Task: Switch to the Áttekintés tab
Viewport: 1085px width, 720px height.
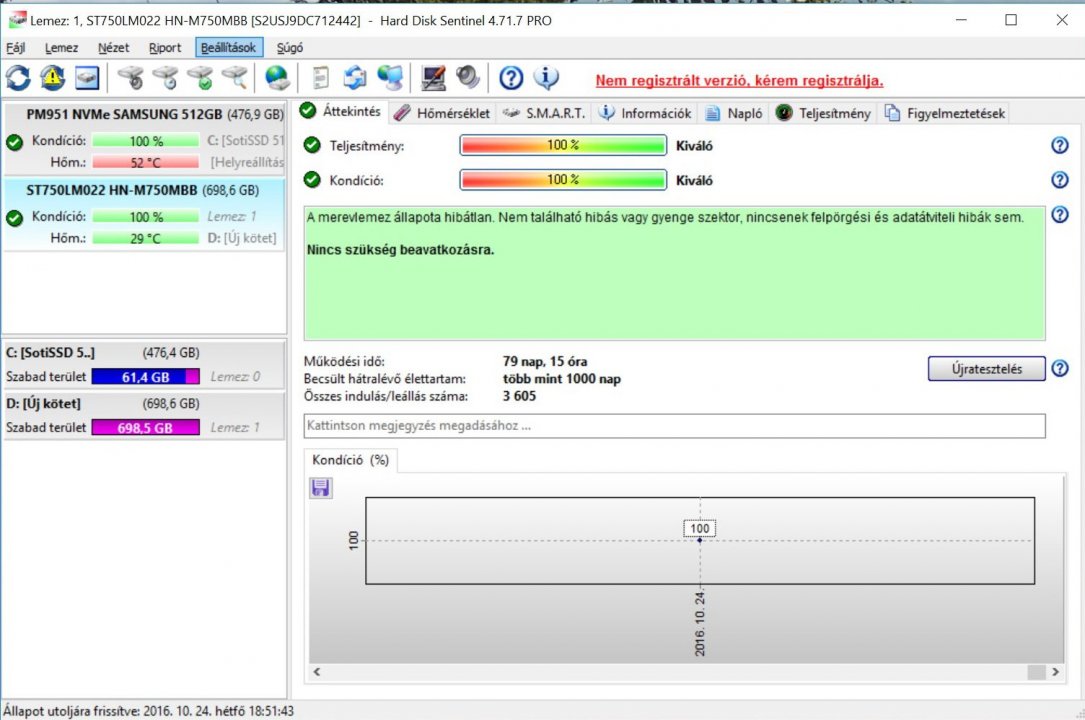Action: (x=342, y=111)
